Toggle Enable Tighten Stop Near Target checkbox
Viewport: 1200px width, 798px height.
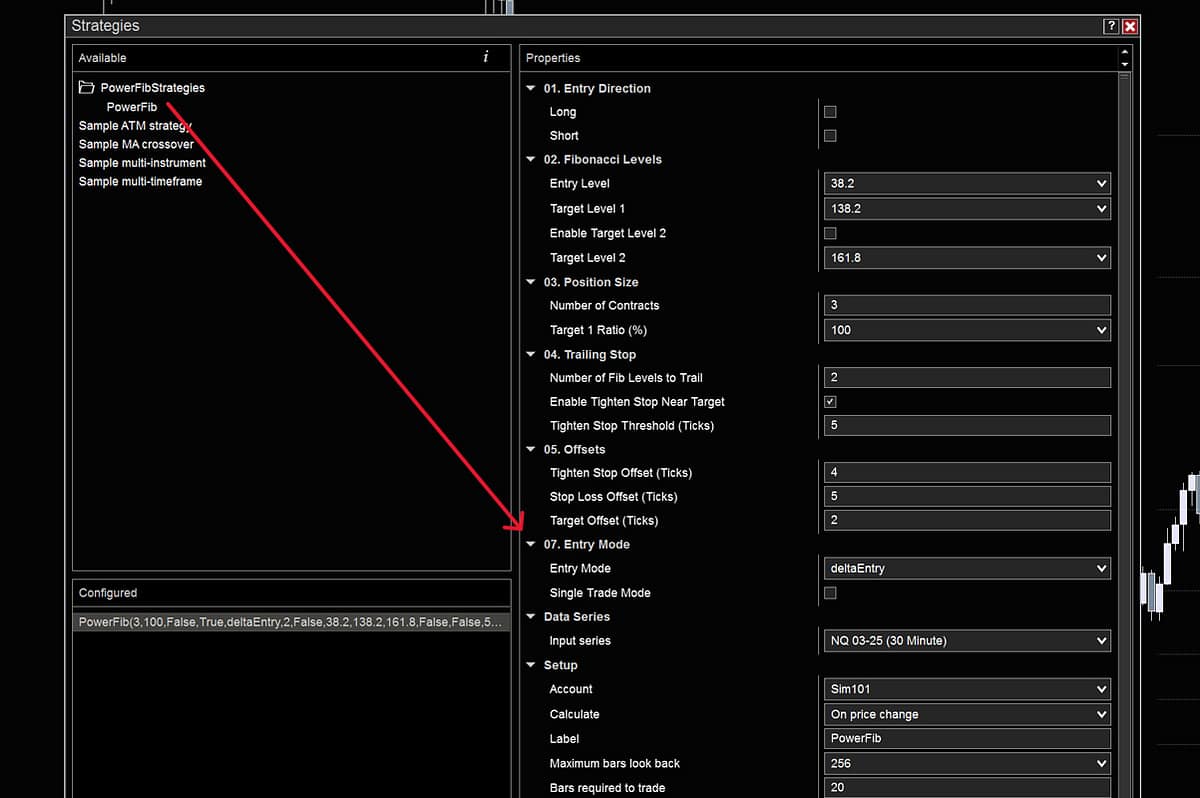[830, 402]
